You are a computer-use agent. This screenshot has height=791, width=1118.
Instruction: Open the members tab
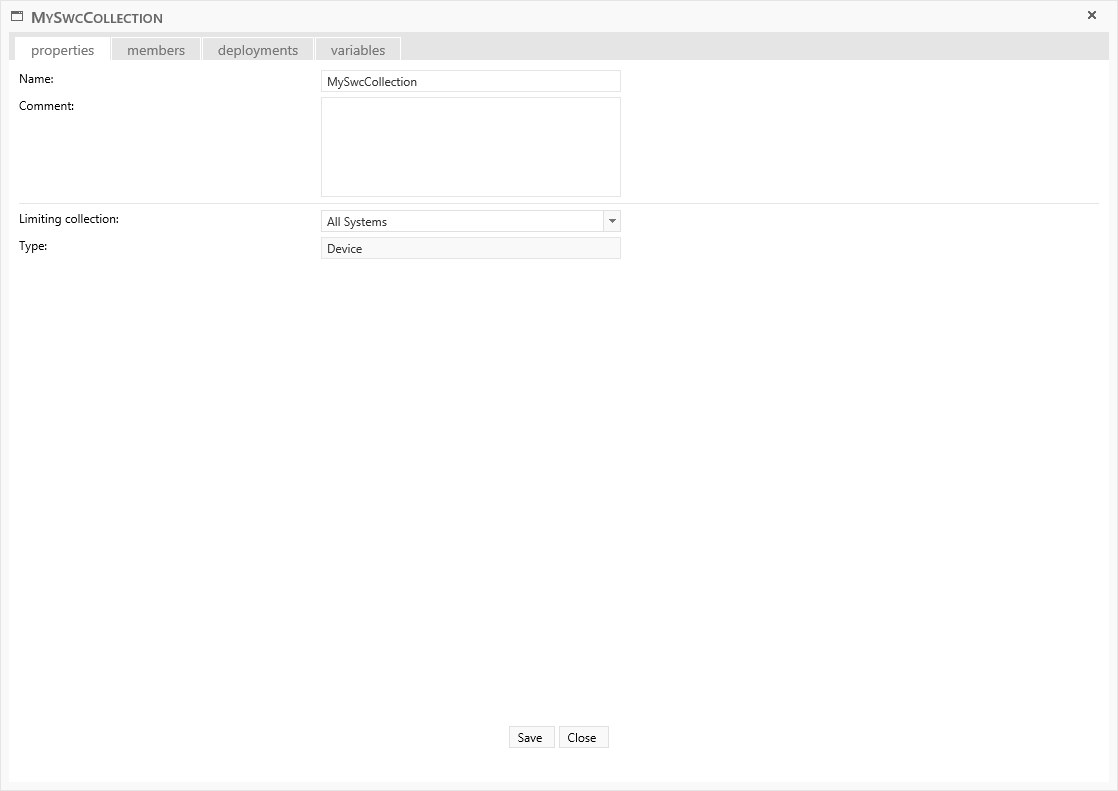(x=156, y=50)
